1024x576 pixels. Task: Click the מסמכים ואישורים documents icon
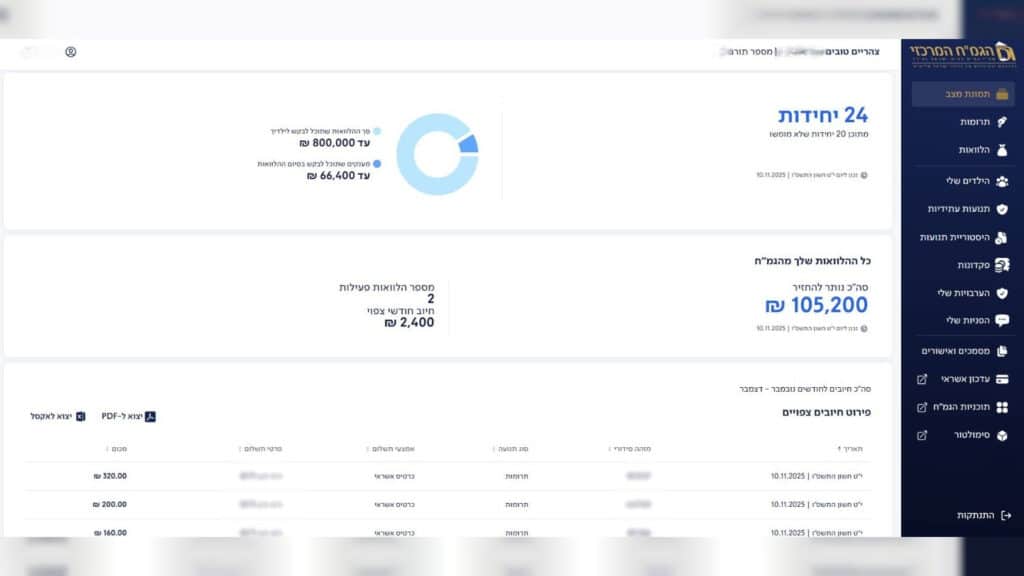[x=1002, y=351]
